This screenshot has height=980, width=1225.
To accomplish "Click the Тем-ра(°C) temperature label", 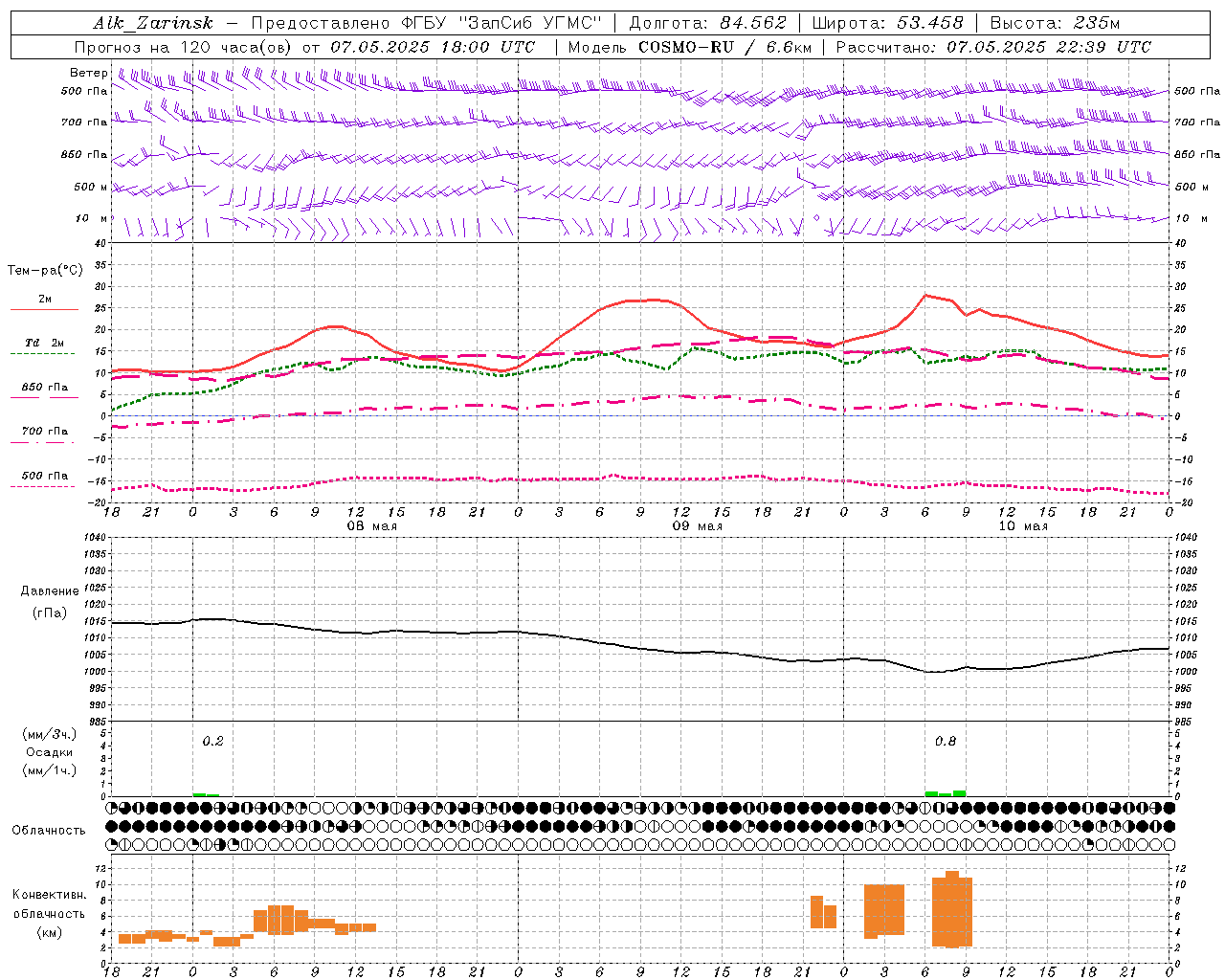I will point(45,271).
